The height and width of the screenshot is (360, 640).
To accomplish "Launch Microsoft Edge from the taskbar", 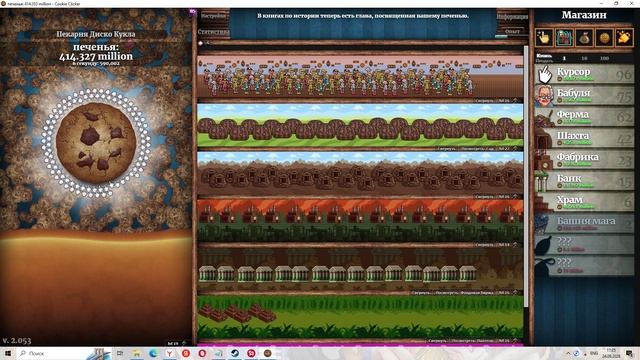I will coord(153,353).
